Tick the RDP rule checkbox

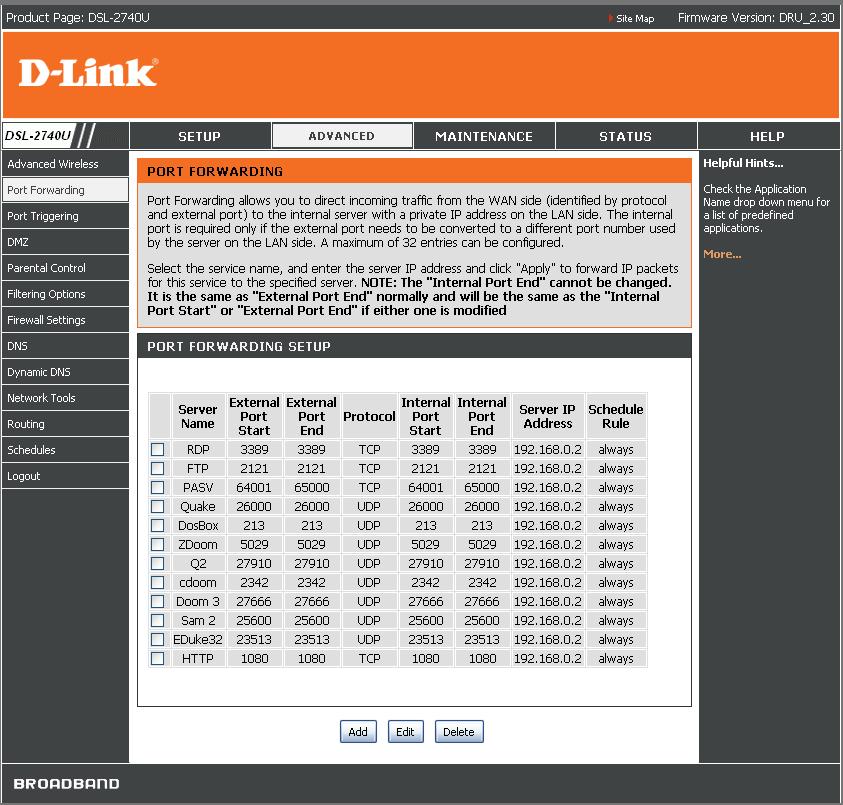point(157,450)
